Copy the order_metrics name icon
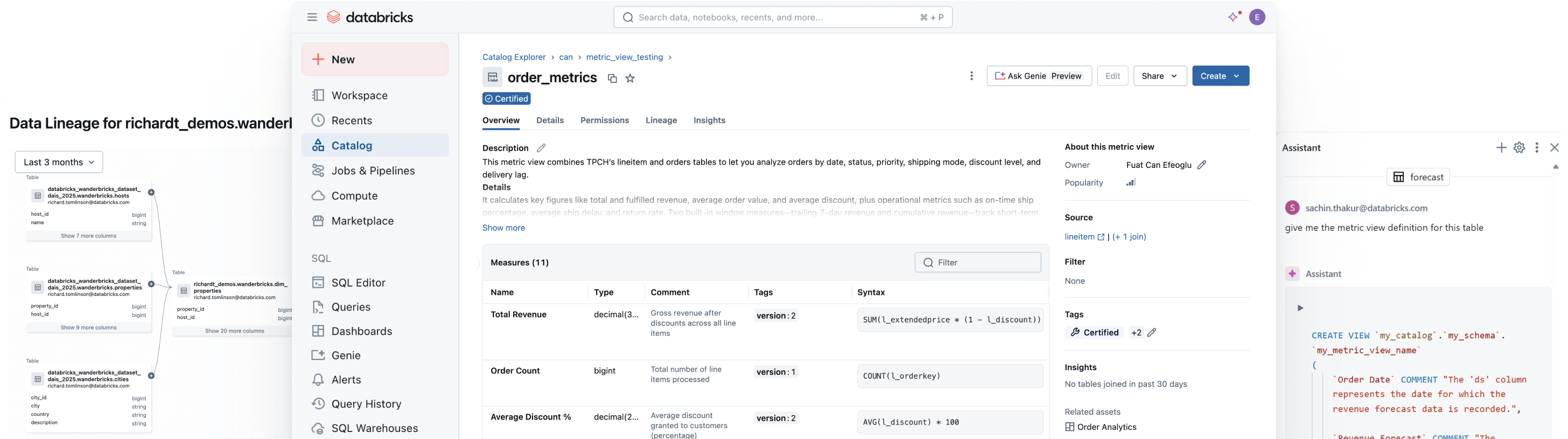The height and width of the screenshot is (439, 1568). pyautogui.click(x=612, y=79)
